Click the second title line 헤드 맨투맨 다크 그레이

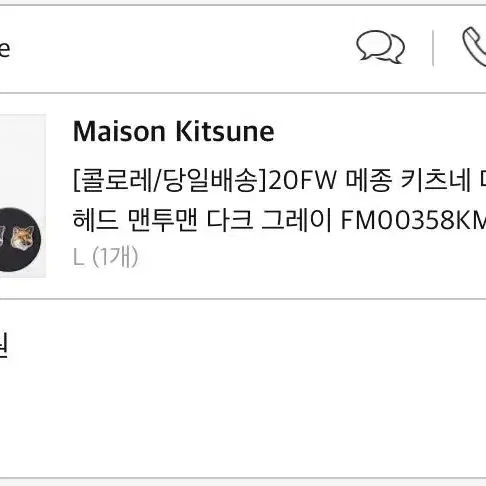point(202,220)
